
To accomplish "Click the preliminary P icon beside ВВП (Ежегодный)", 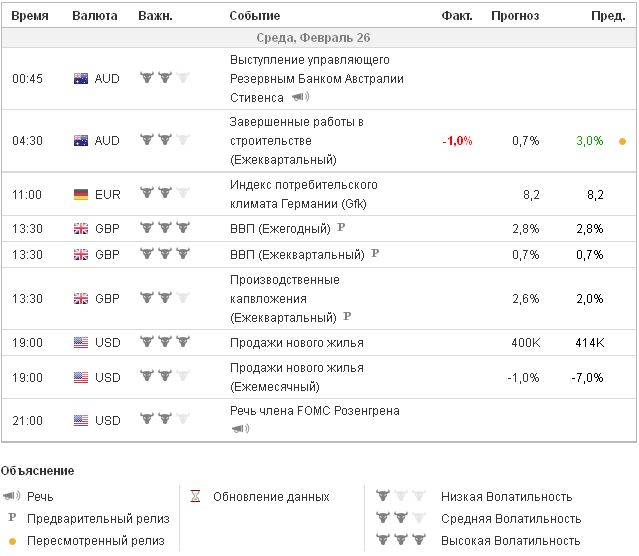I will coord(341,228).
